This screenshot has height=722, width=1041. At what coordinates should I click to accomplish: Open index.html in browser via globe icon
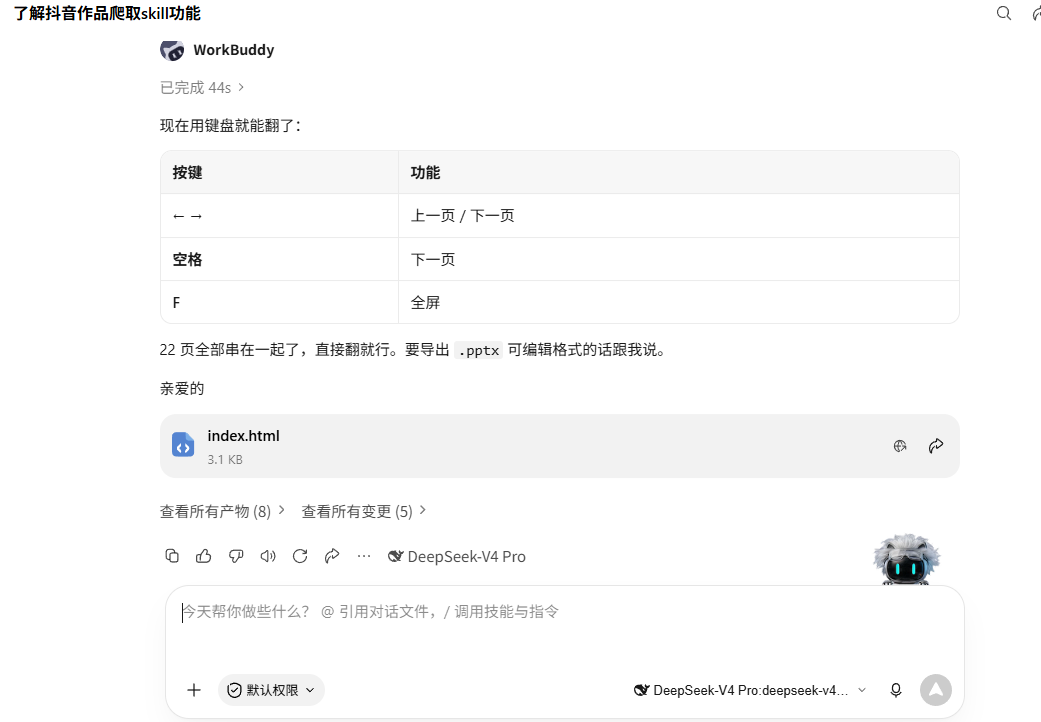click(x=900, y=446)
